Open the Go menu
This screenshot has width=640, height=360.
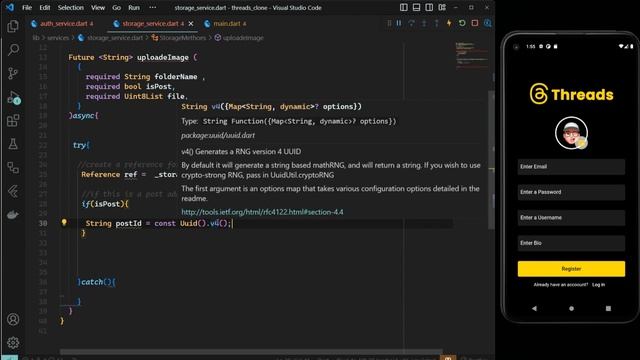[116, 7]
